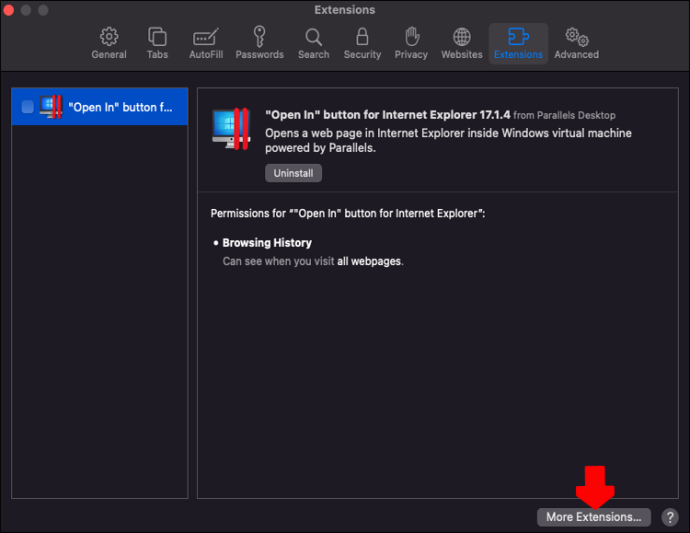This screenshot has height=533, width=690.
Task: Click the large Parallels extension icon
Action: click(x=231, y=129)
